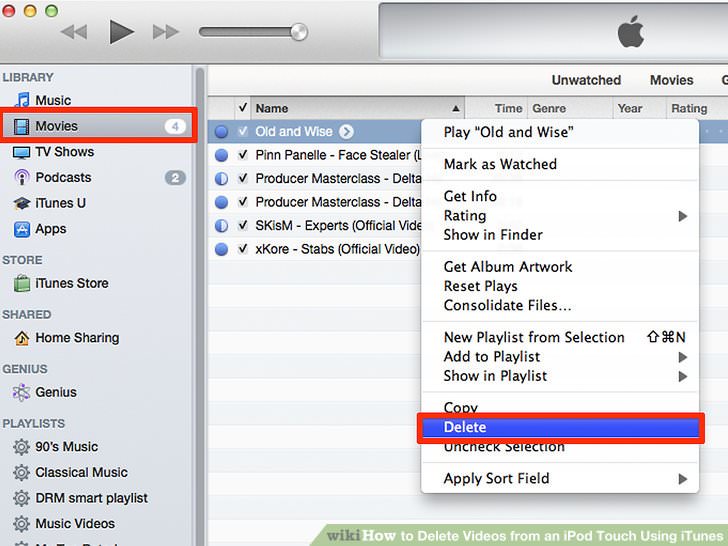Adjust the volume slider knob
Screen dimensions: 728x546
tap(299, 32)
